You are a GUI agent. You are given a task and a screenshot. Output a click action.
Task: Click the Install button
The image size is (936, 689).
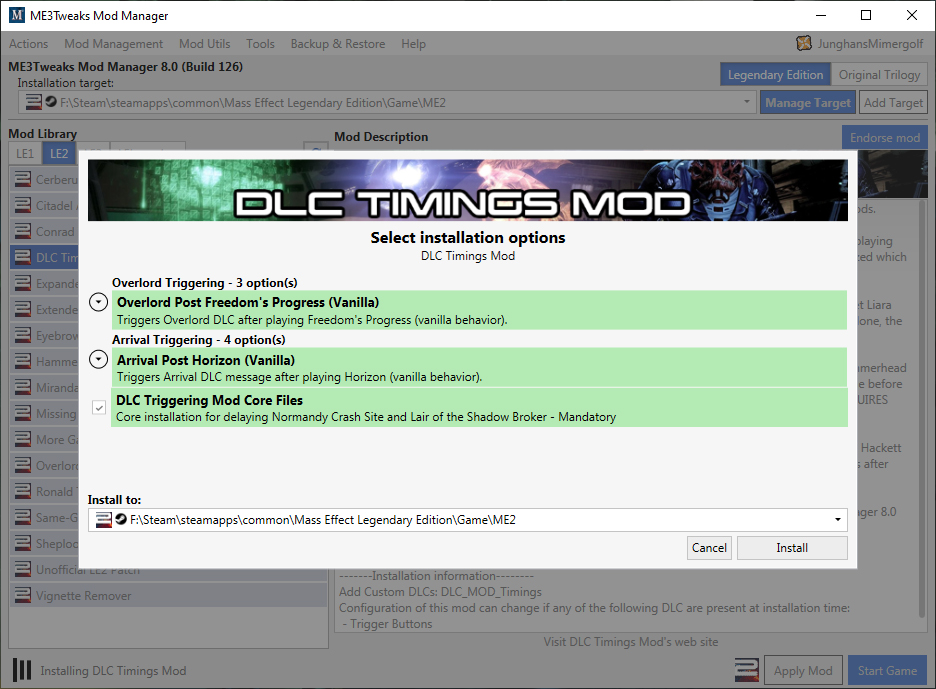click(792, 548)
